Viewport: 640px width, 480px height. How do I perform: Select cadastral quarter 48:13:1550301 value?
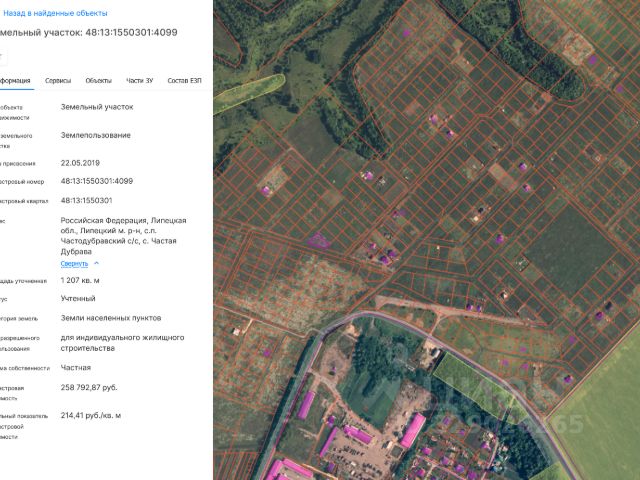point(86,200)
